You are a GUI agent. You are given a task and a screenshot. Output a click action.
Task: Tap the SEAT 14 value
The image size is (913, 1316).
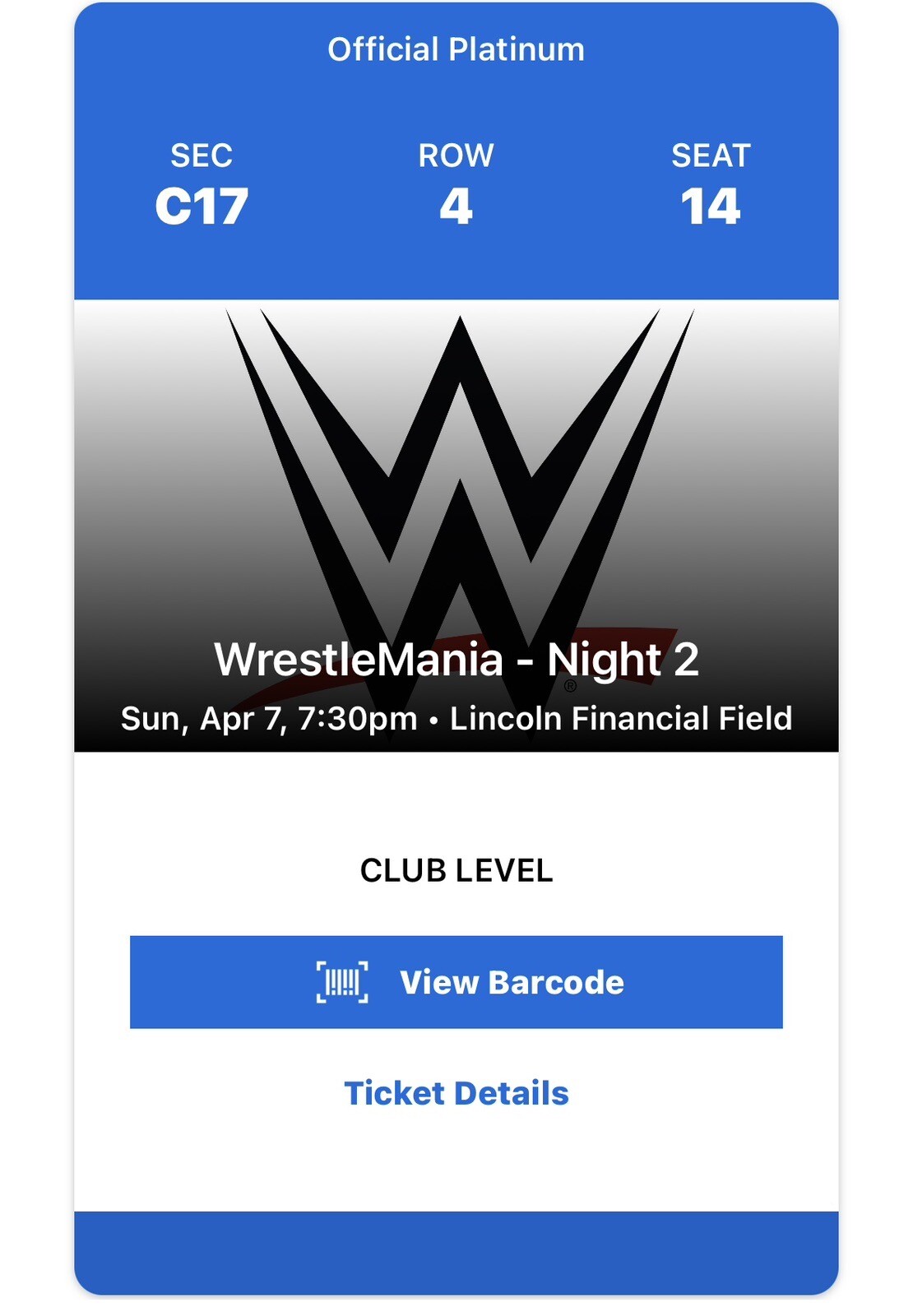click(x=712, y=206)
